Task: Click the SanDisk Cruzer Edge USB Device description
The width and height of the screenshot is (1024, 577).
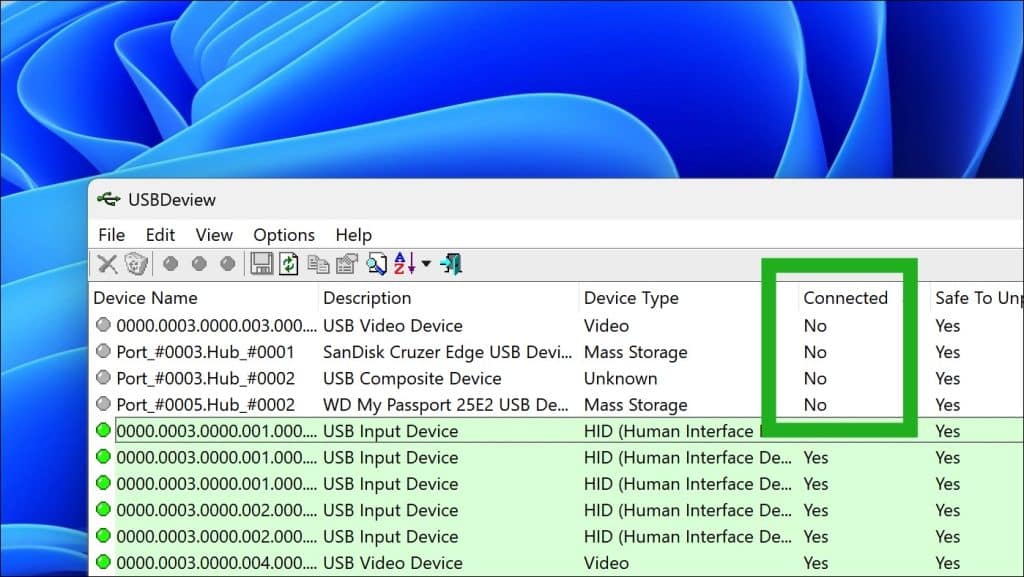Action: coord(447,352)
